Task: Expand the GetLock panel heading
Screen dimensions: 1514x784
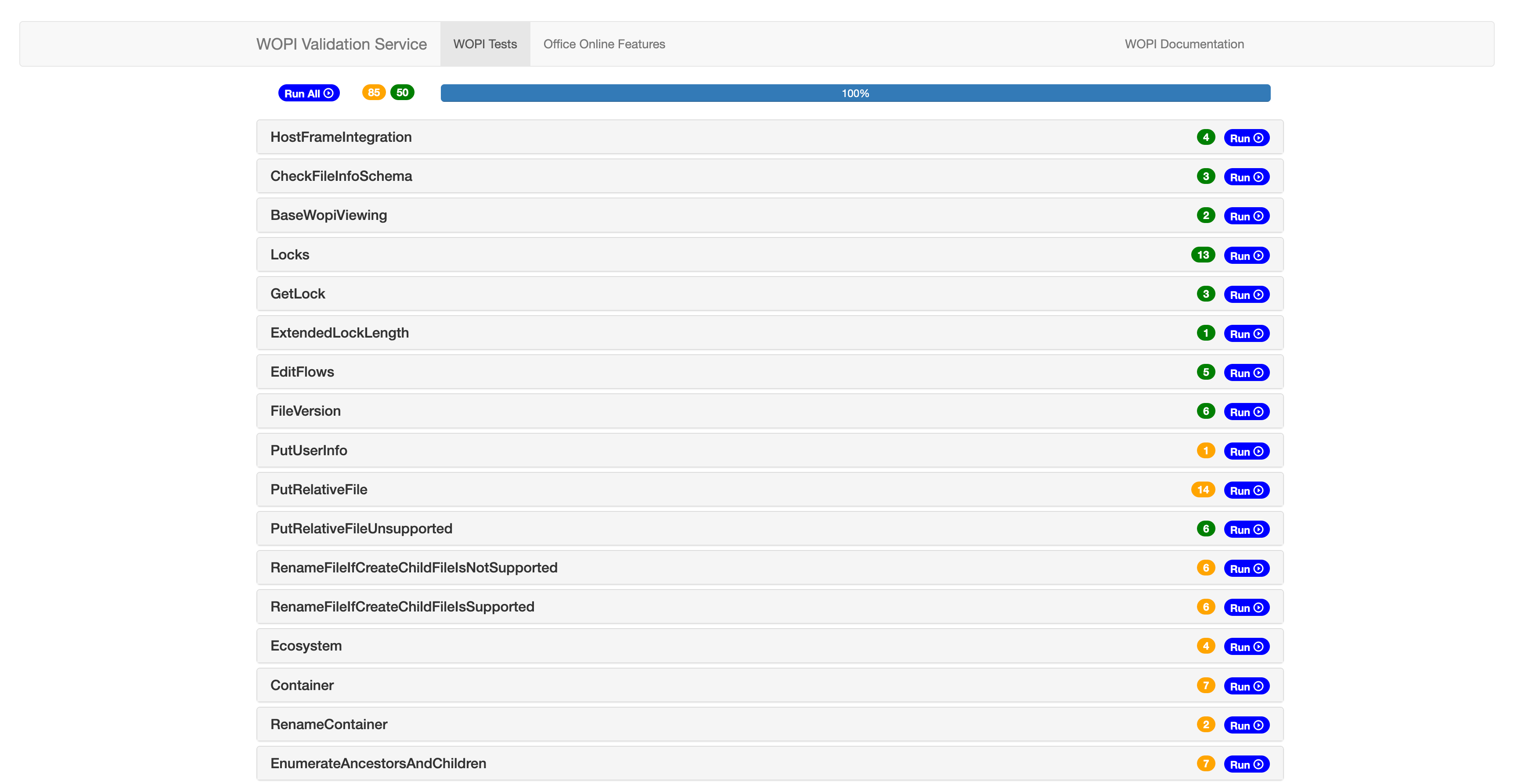Action: 769,294
